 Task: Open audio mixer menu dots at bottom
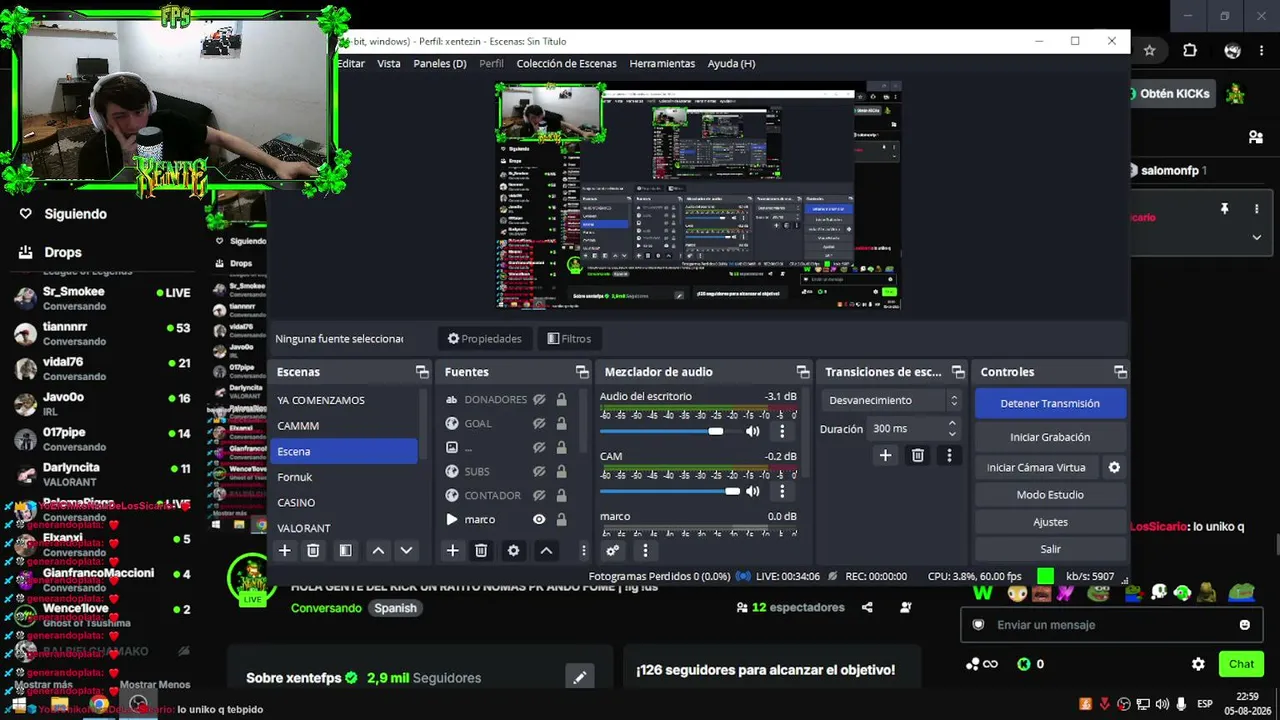[645, 551]
